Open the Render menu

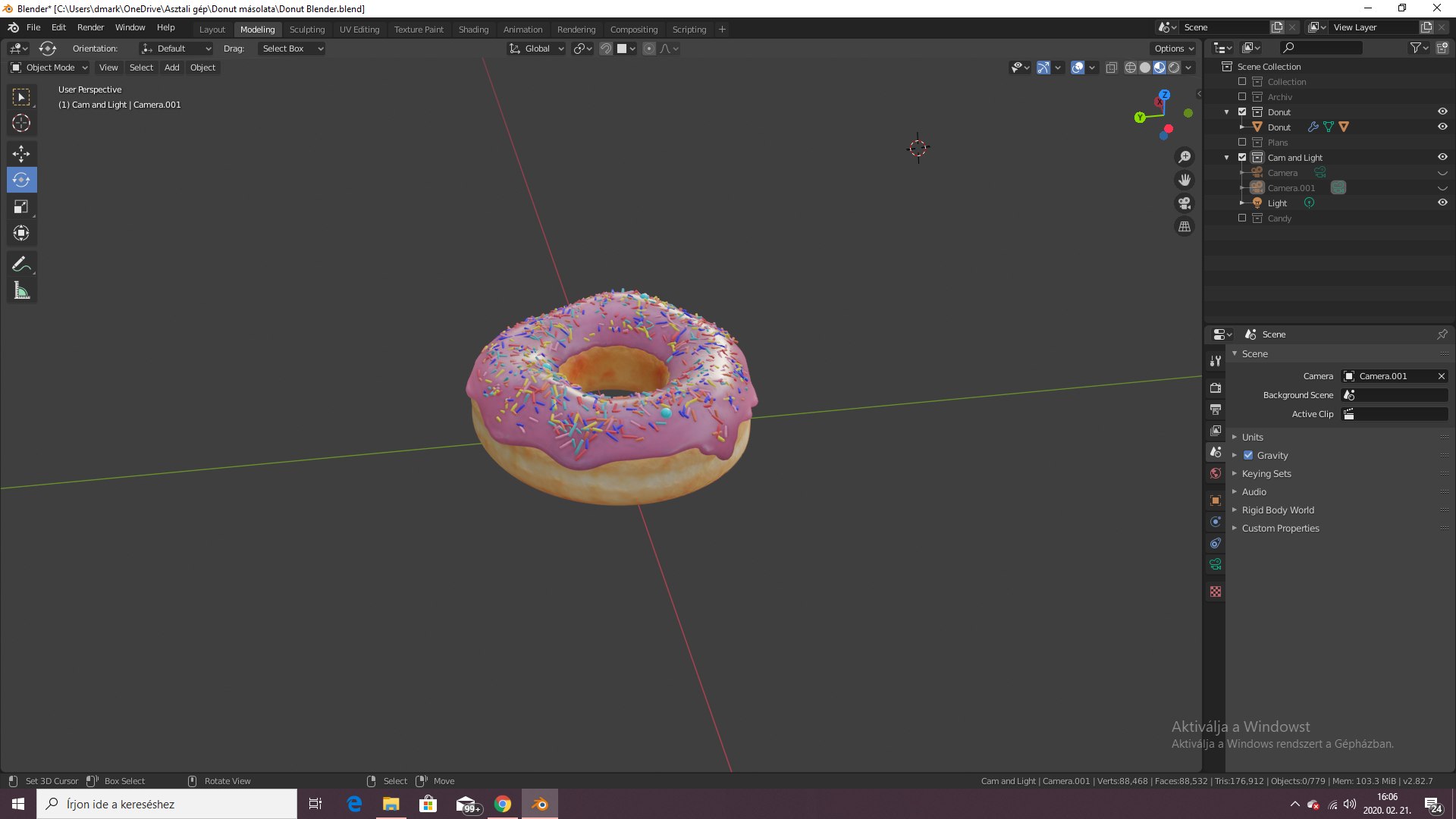coord(90,27)
